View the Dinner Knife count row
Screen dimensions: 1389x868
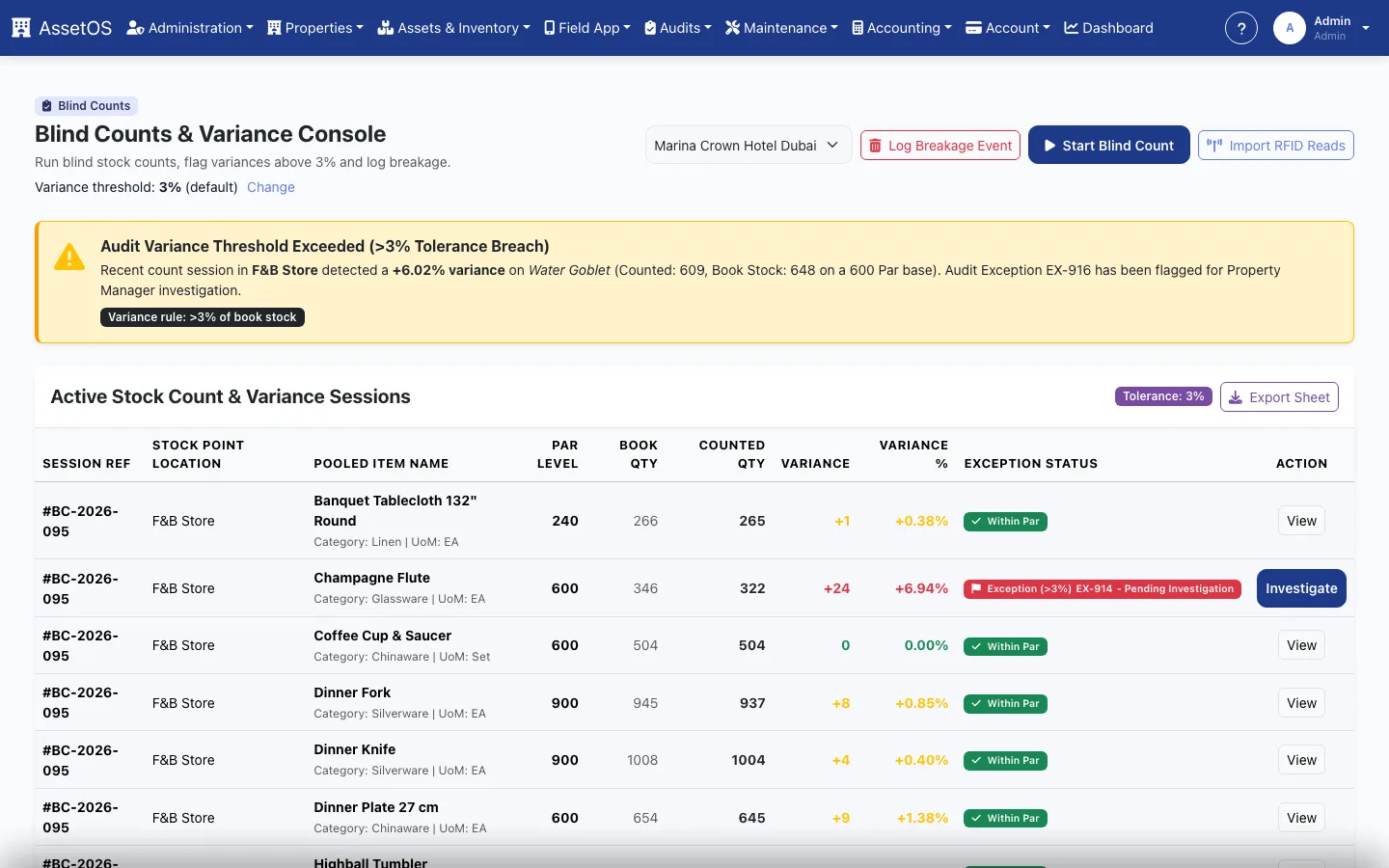[x=1301, y=760]
